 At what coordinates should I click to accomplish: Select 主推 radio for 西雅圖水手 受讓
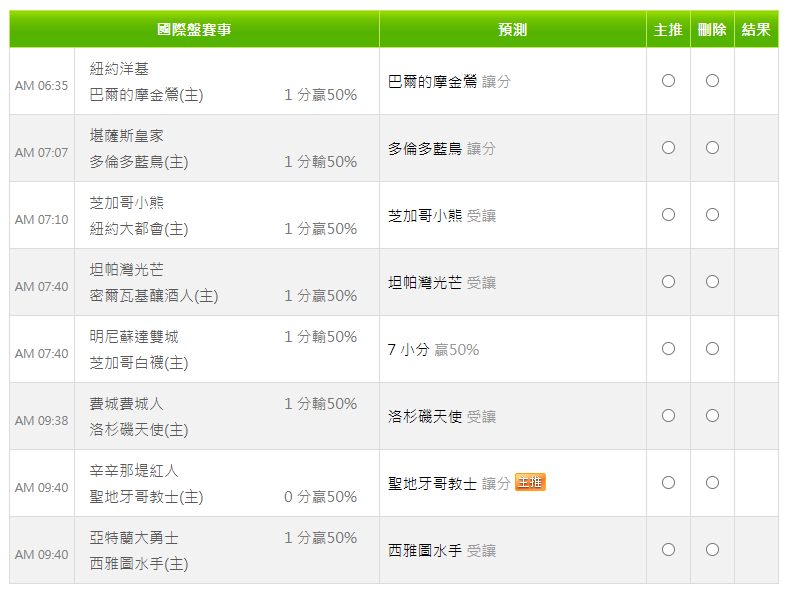[668, 550]
